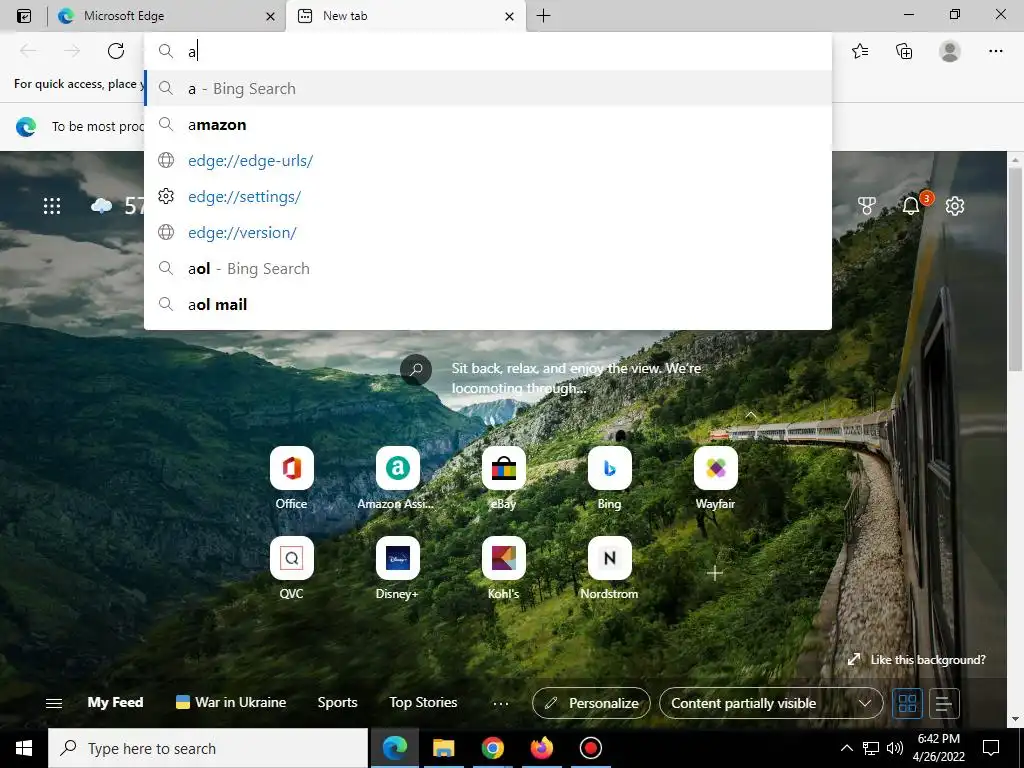Choose the 'aol - Bing Search' suggestion
Viewport: 1024px width, 768px height.
488,268
